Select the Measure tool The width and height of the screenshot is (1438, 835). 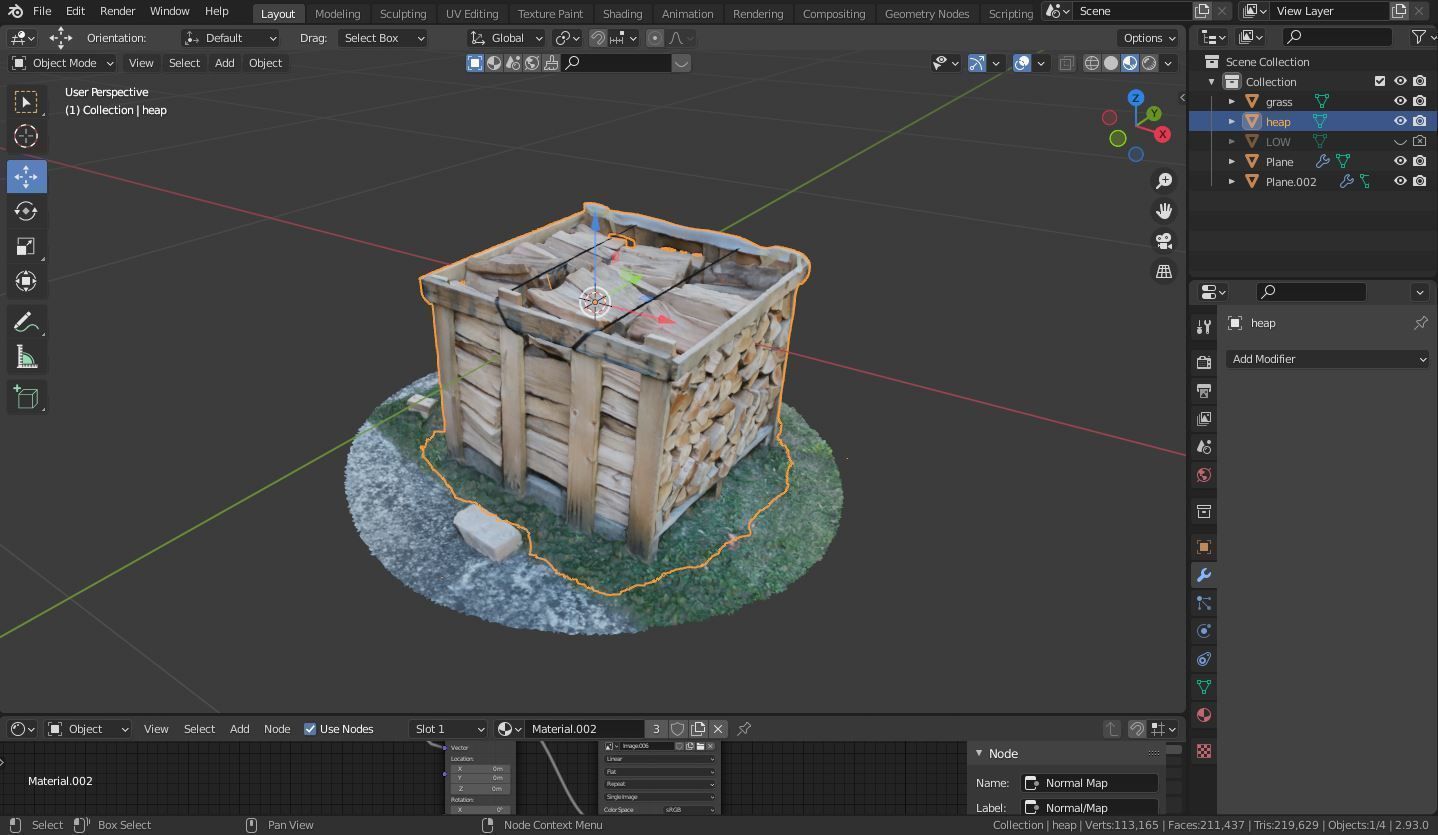(x=26, y=357)
